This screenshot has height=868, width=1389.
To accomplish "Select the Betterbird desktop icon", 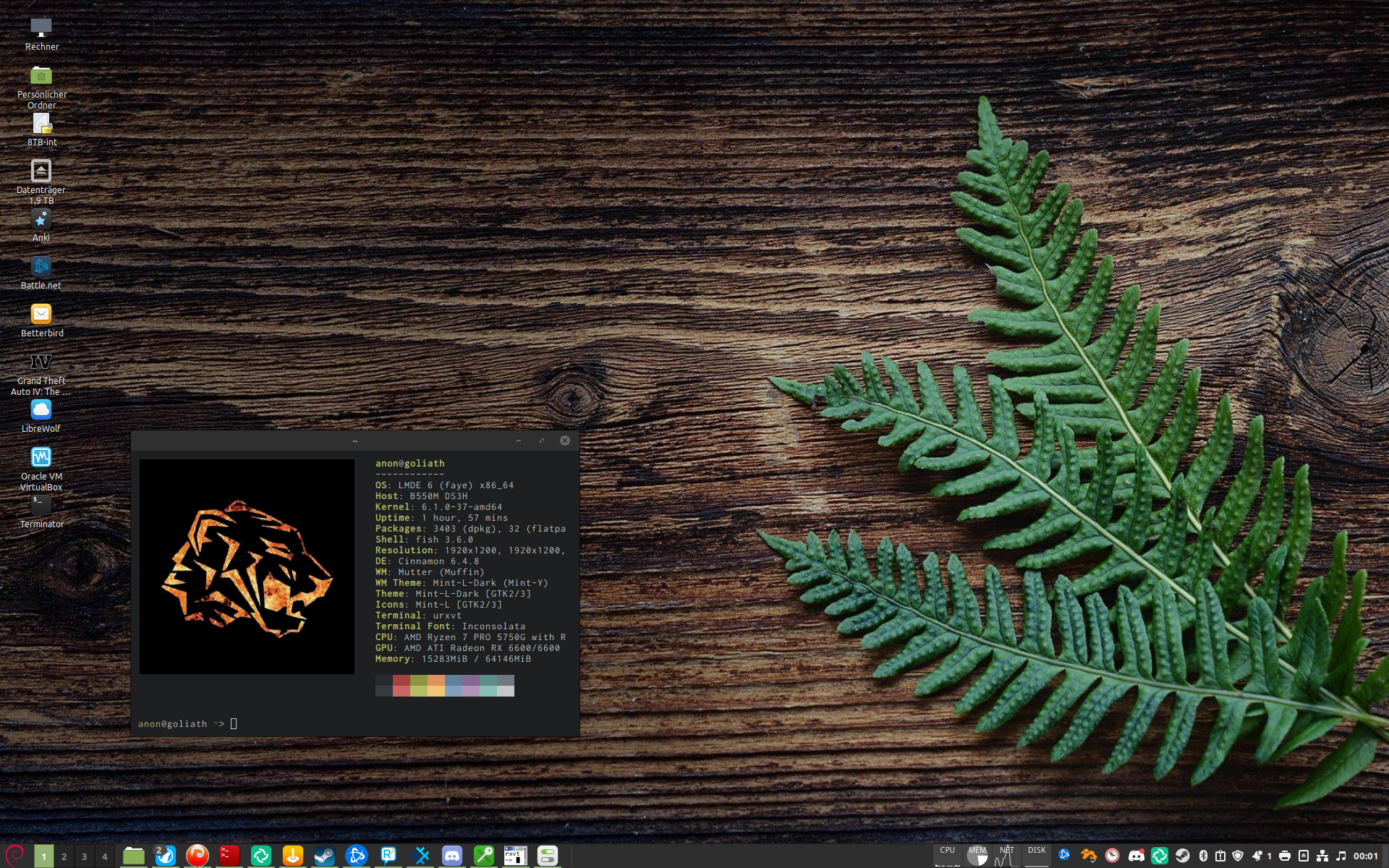I will [x=41, y=321].
